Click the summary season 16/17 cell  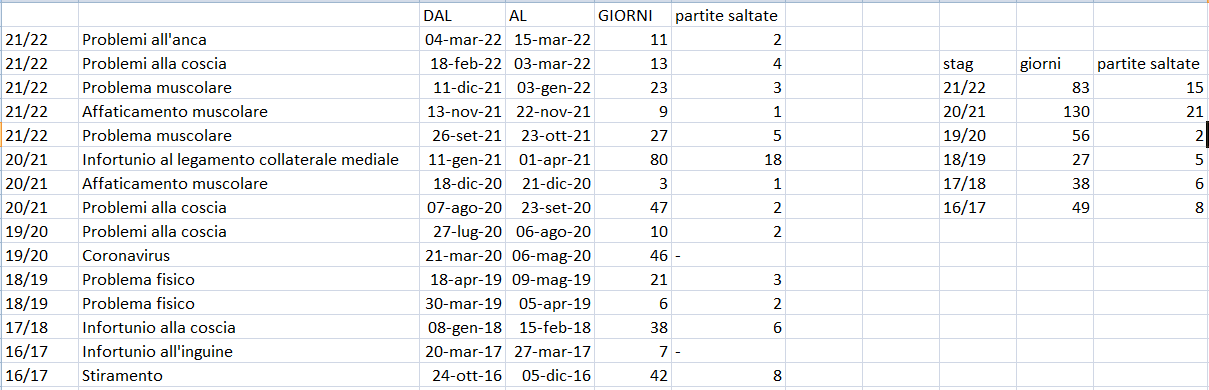click(977, 208)
